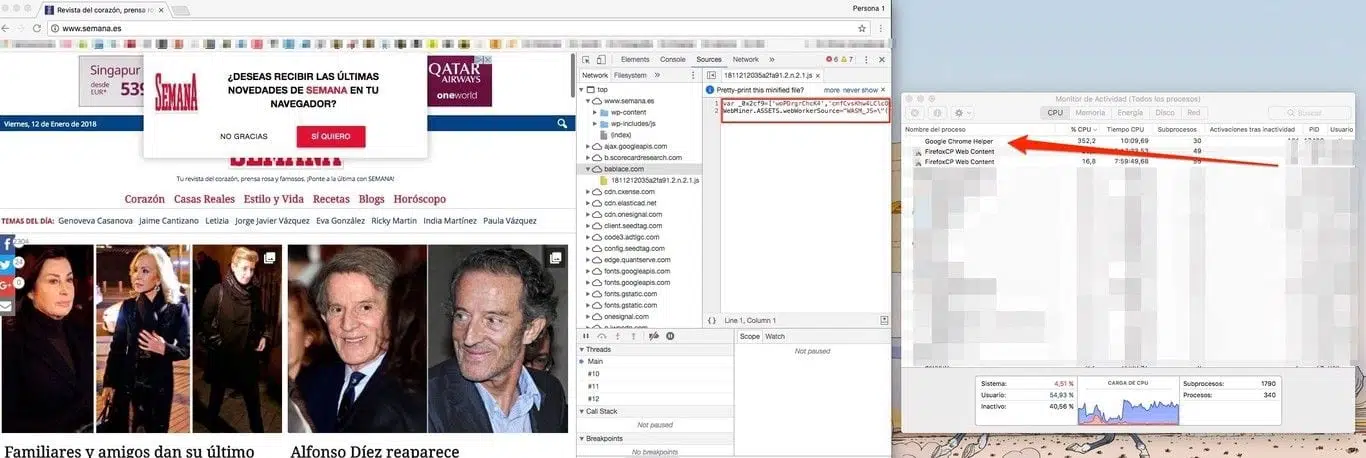Click the pause script execution icon

click(586, 336)
